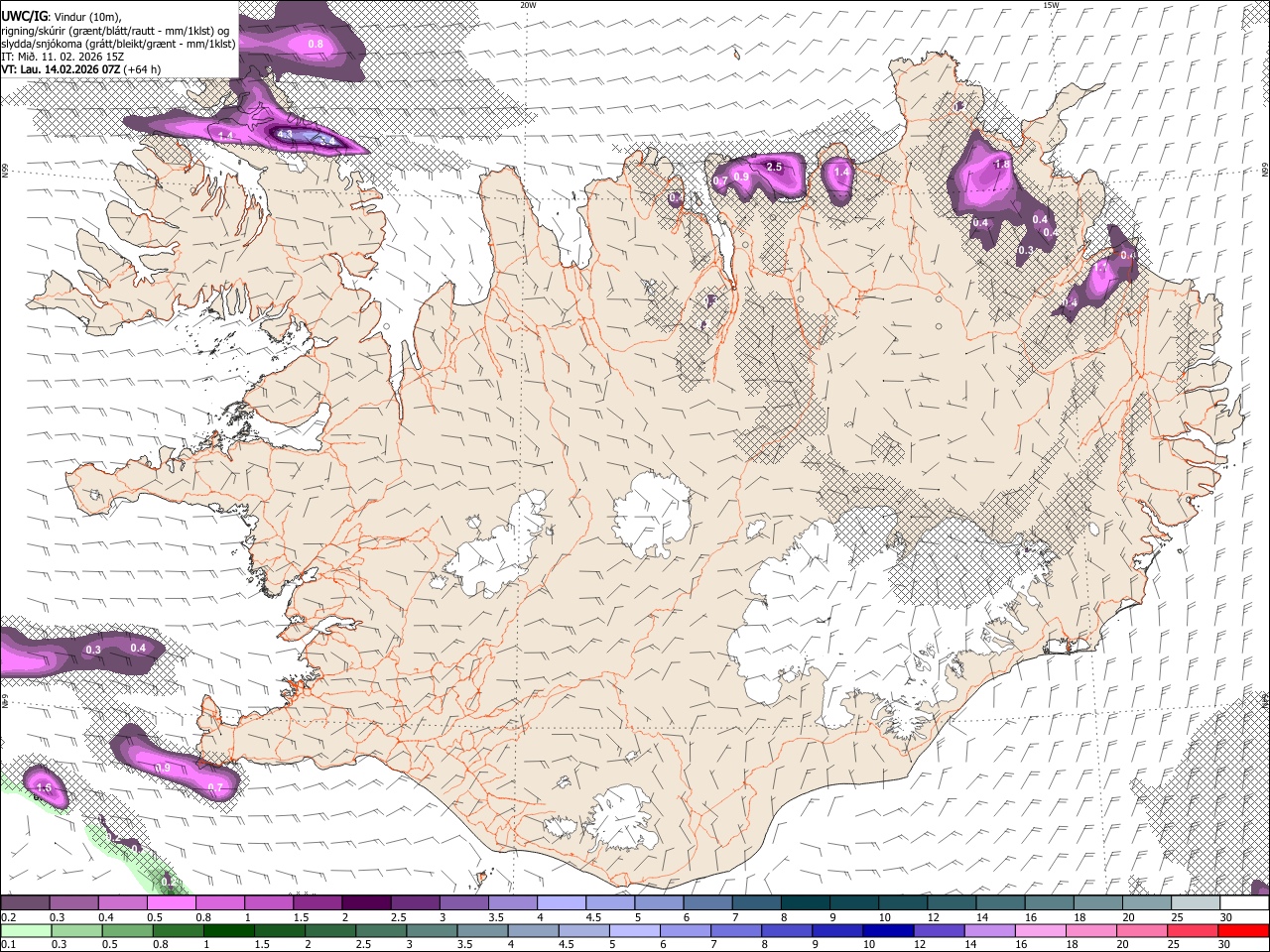
Task: Click the 0.8 value next to the header box
Action: tap(316, 44)
